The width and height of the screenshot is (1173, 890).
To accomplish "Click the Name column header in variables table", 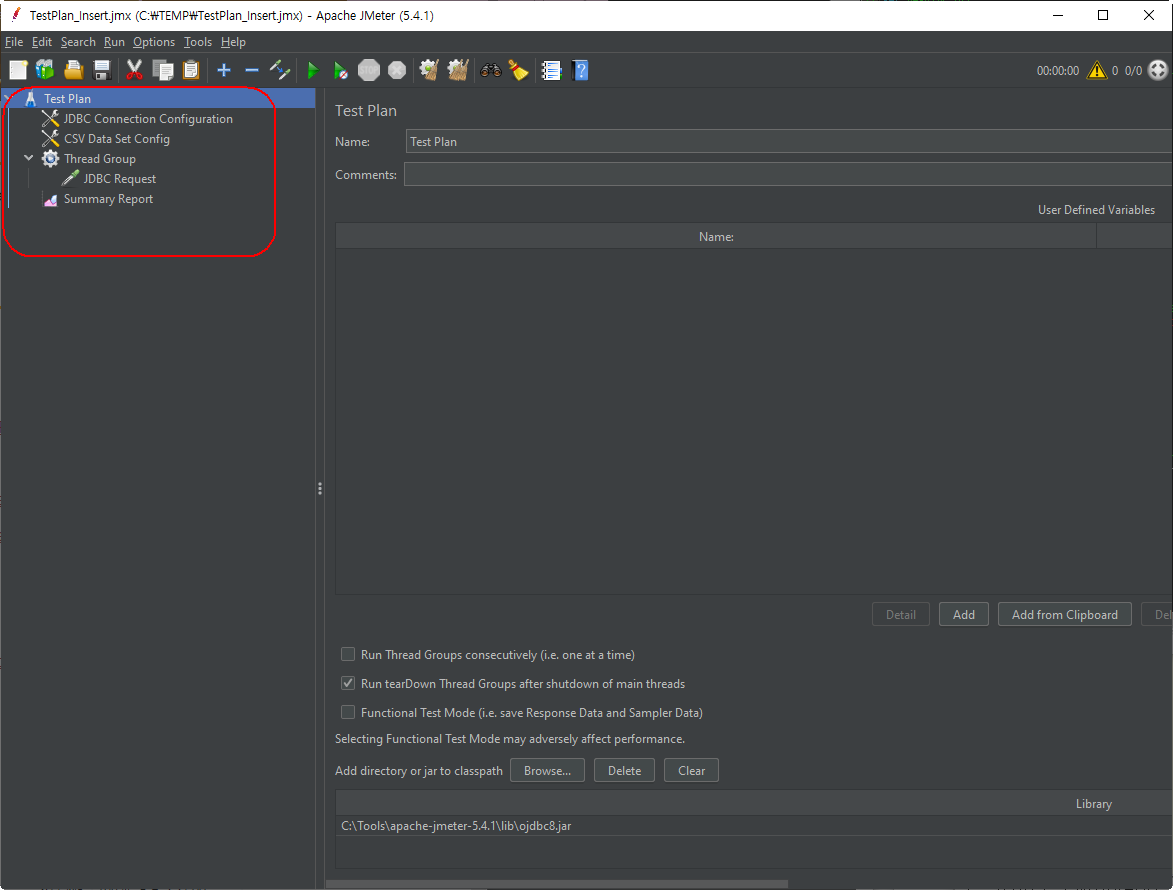I will [716, 236].
